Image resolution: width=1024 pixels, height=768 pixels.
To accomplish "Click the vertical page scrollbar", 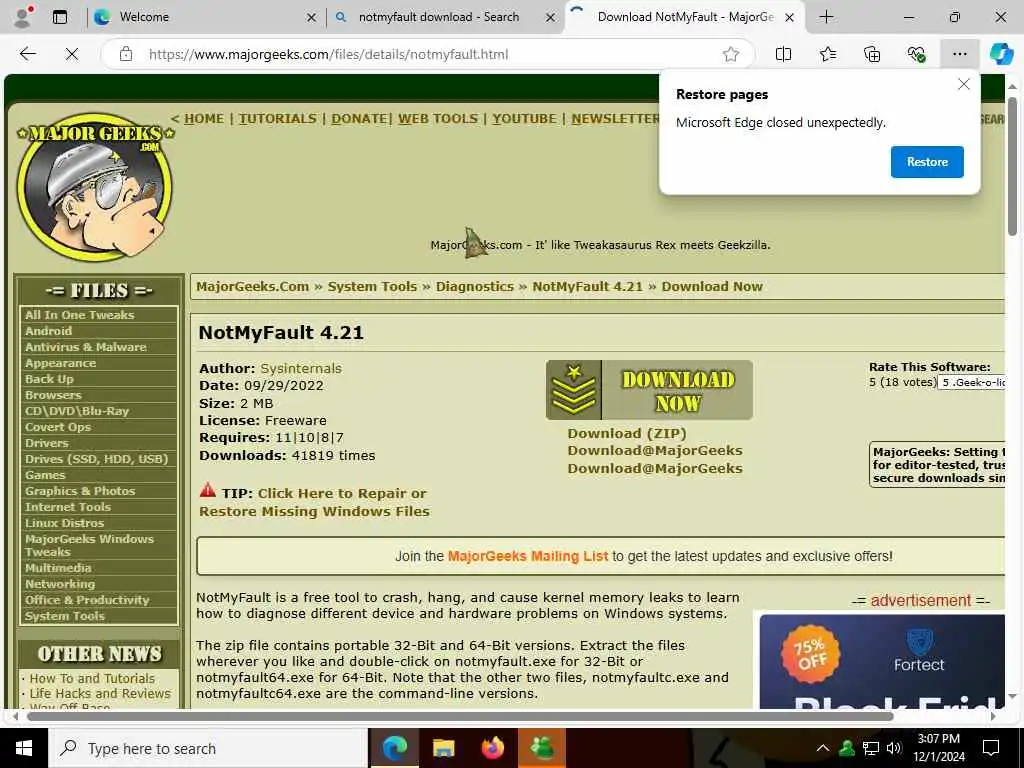I will [1012, 167].
